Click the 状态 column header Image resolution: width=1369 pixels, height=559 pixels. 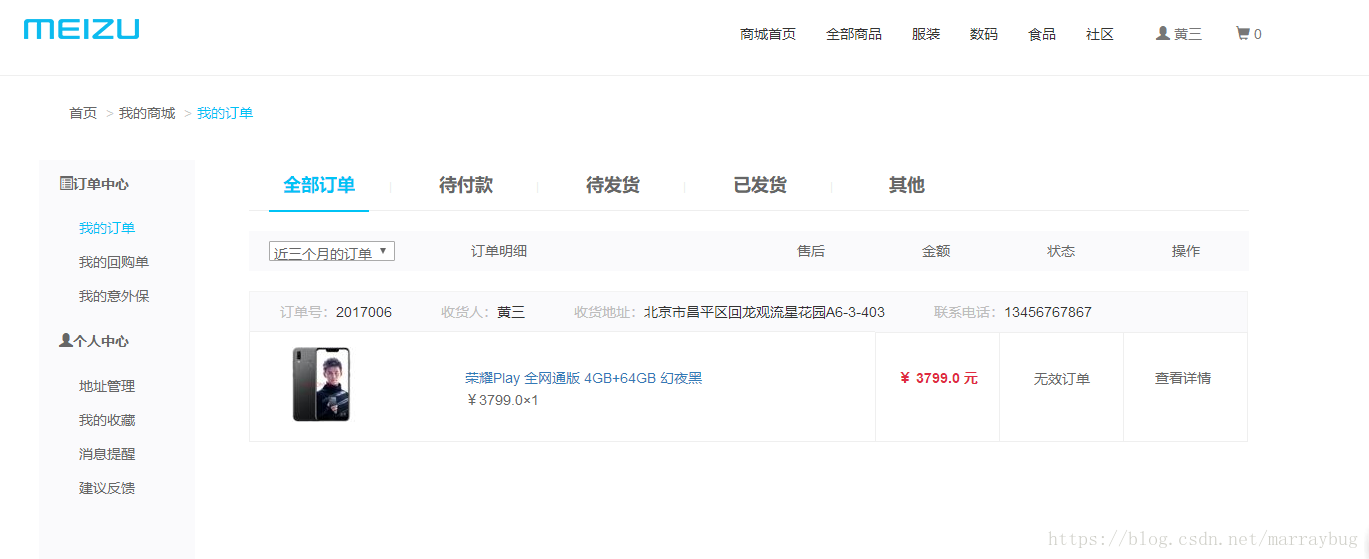1061,251
